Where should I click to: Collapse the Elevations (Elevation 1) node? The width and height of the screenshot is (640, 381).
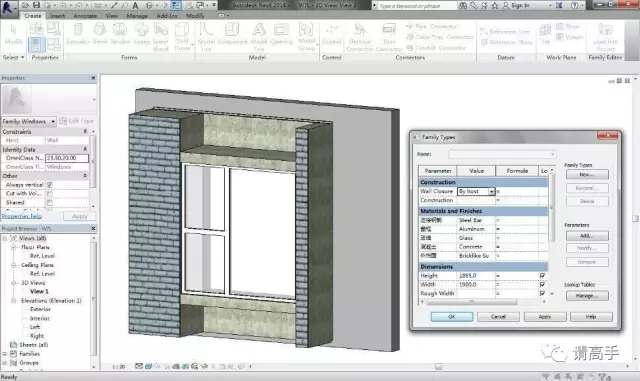pos(13,301)
